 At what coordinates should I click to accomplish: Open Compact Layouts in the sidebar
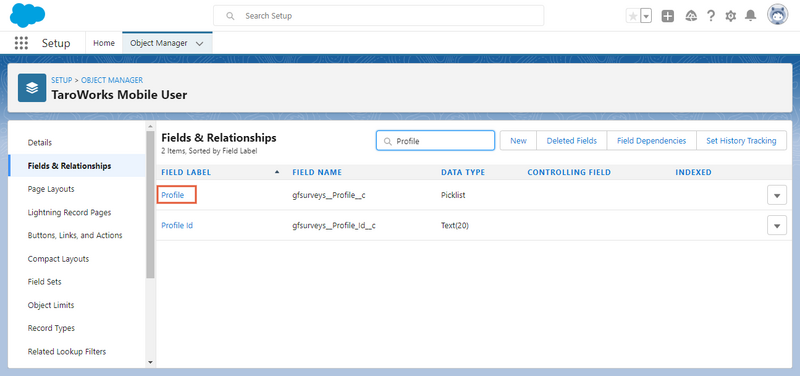58,259
